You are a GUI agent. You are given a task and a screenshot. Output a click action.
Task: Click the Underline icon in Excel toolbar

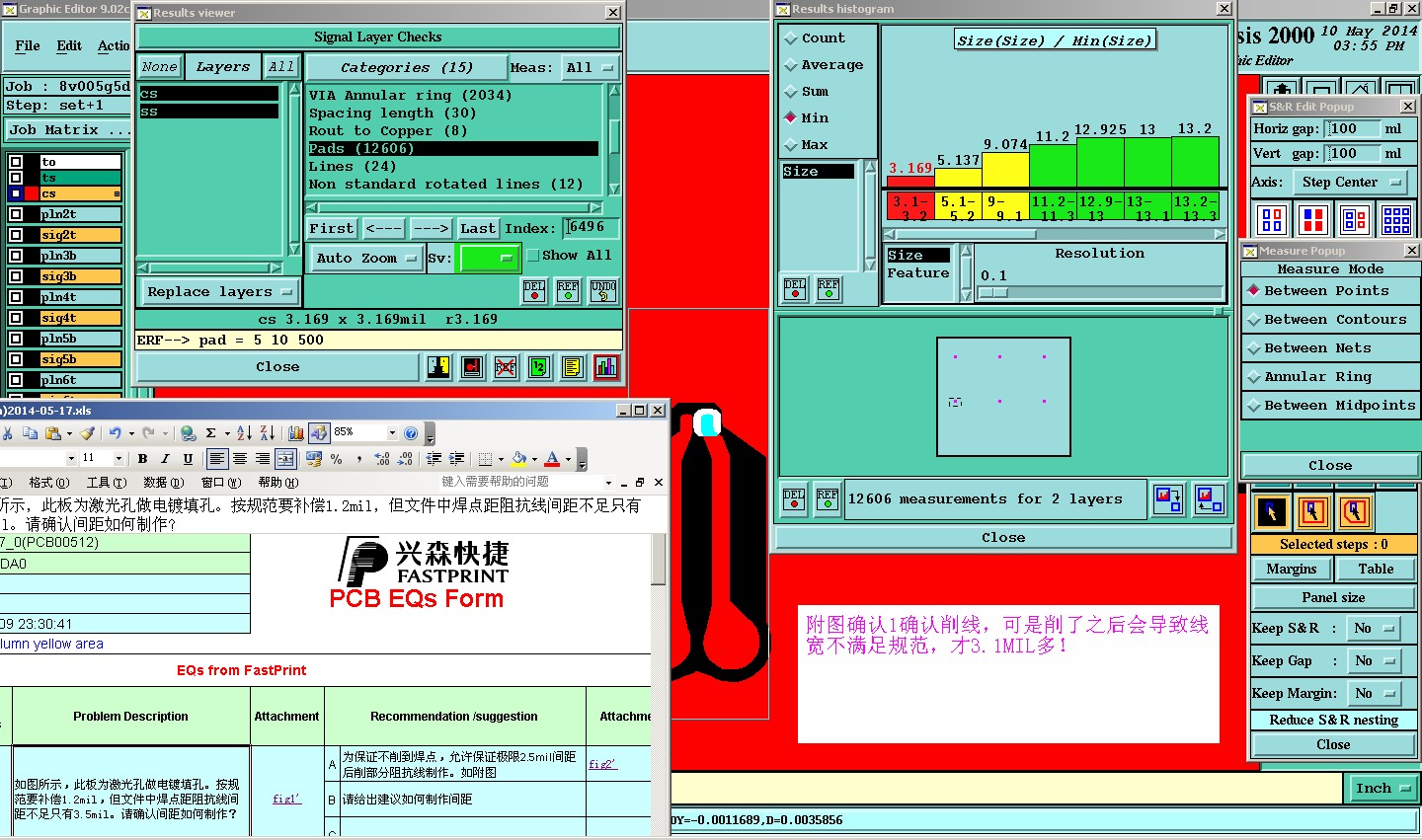[x=188, y=458]
